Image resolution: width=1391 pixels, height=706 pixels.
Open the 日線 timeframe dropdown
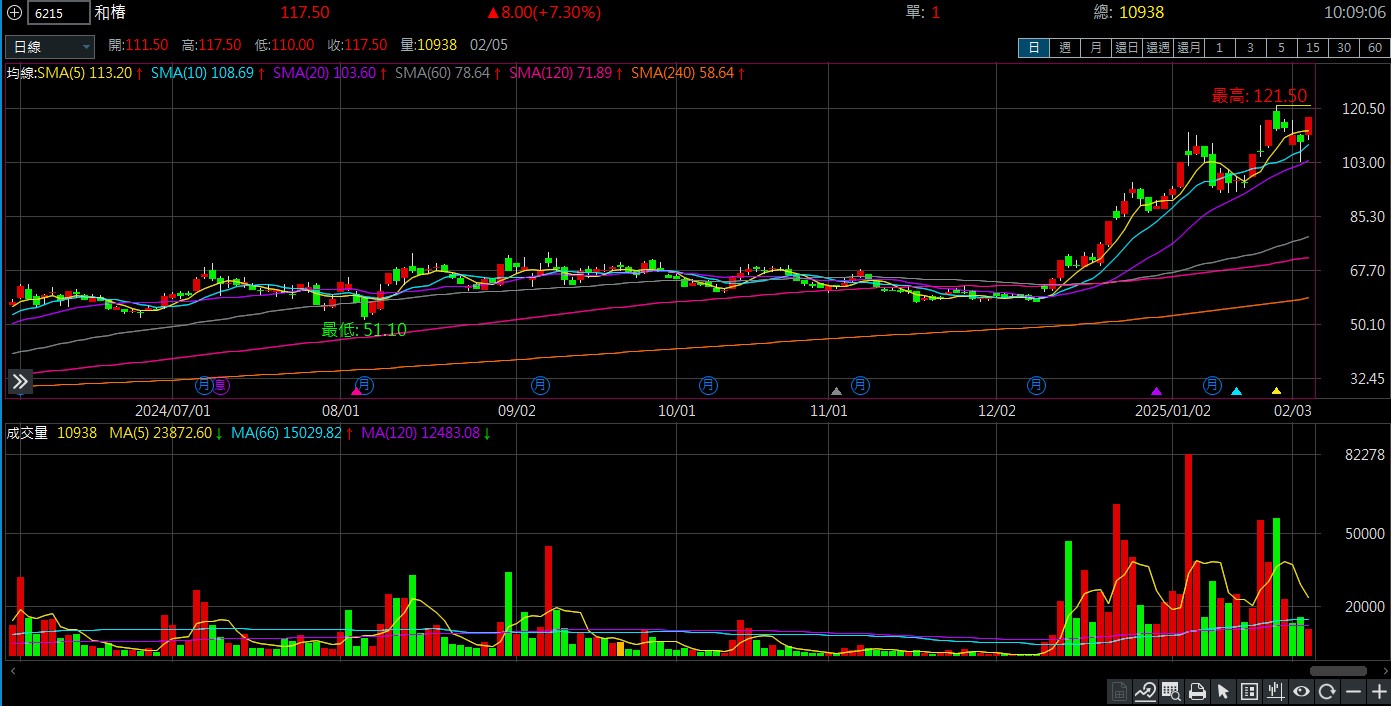tap(50, 46)
